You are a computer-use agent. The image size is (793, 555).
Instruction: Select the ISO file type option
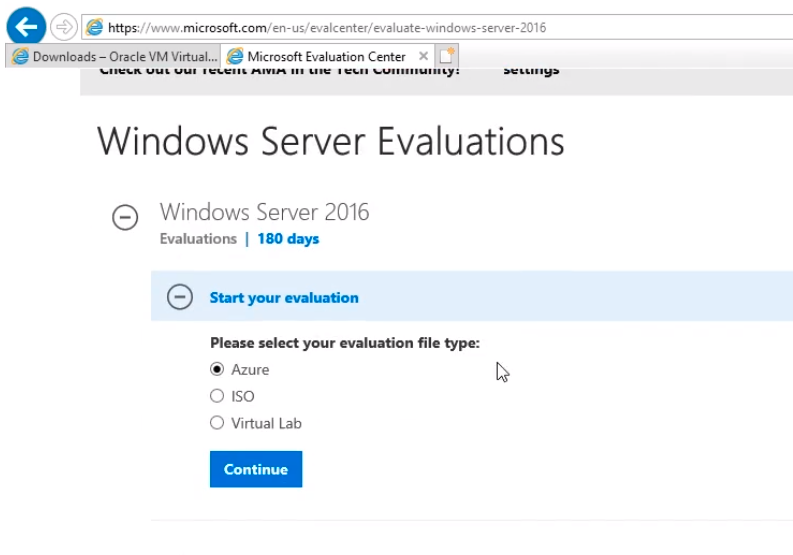tap(217, 396)
